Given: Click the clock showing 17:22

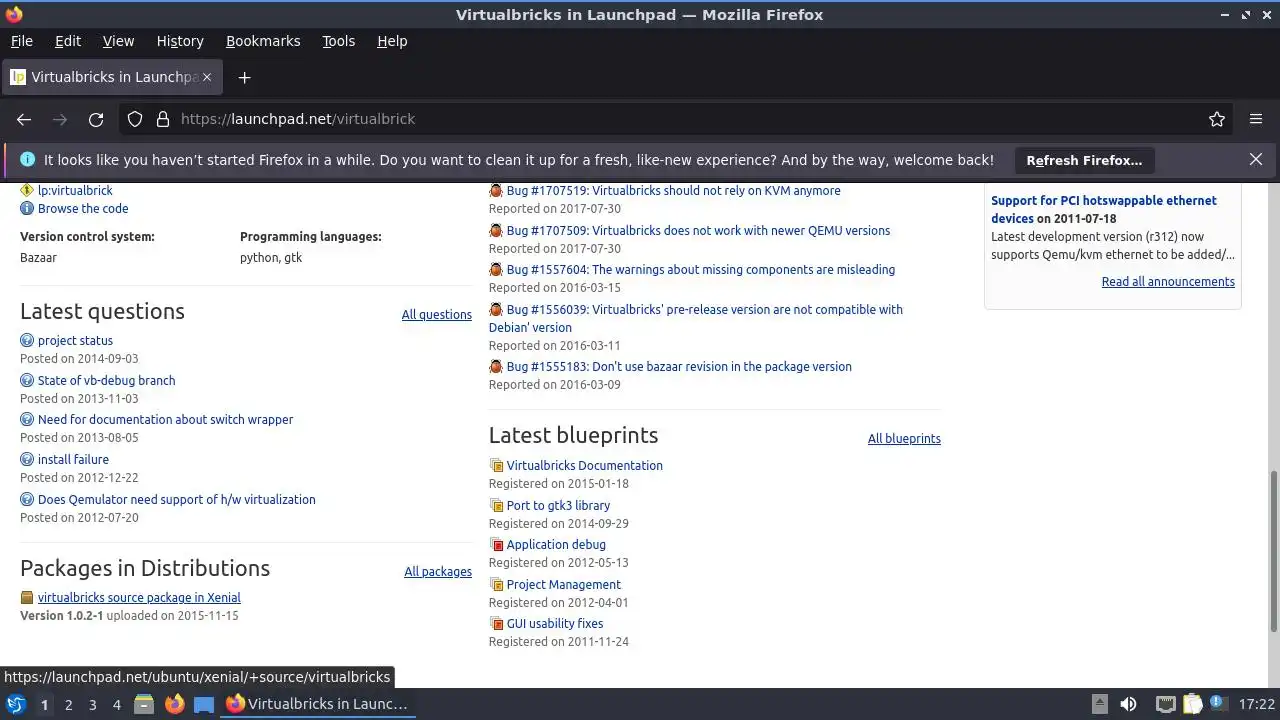Looking at the screenshot, I should point(1256,705).
